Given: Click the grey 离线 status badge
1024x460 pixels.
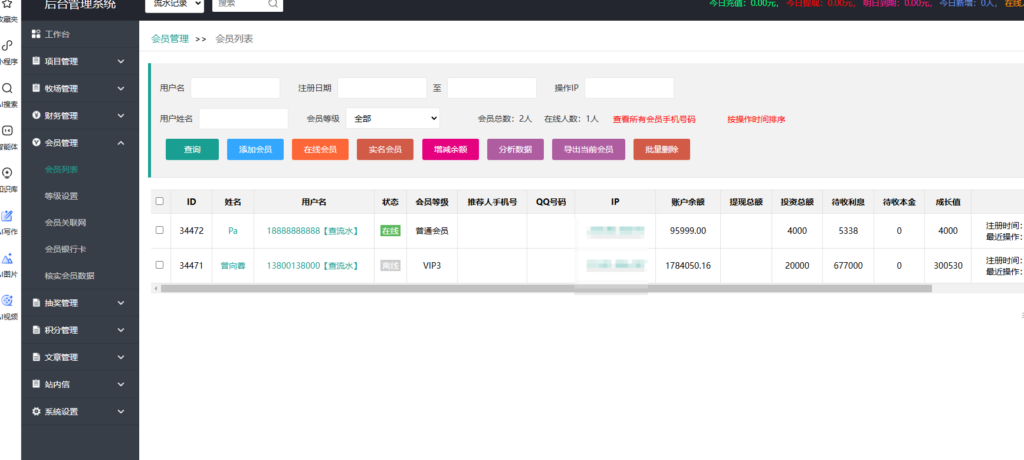Looking at the screenshot, I should pyautogui.click(x=390, y=266).
